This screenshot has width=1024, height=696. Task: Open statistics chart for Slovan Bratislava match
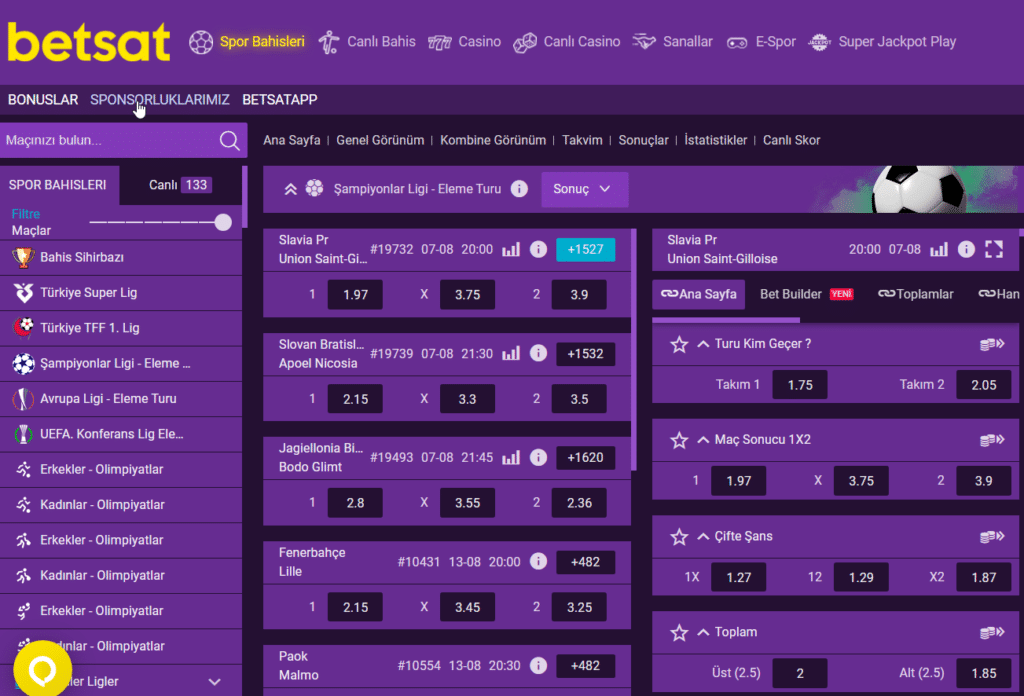pos(511,353)
